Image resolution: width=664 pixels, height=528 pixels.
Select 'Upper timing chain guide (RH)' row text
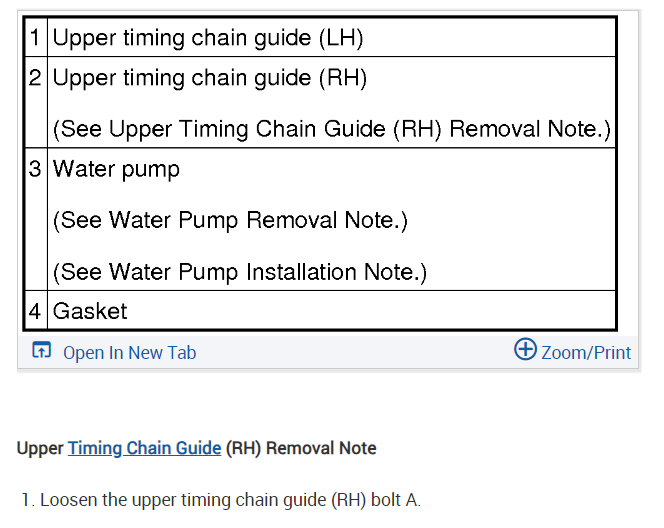coord(209,78)
